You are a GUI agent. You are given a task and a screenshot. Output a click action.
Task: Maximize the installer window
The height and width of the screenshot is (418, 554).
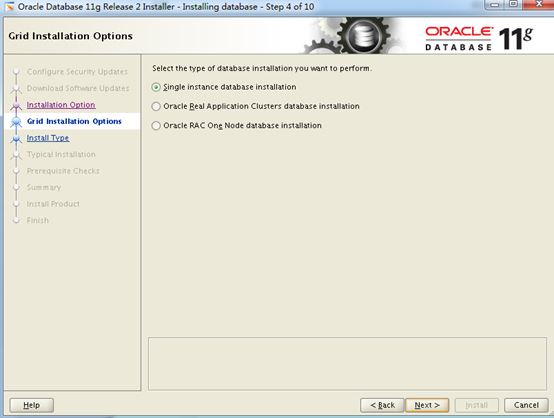(x=514, y=4)
